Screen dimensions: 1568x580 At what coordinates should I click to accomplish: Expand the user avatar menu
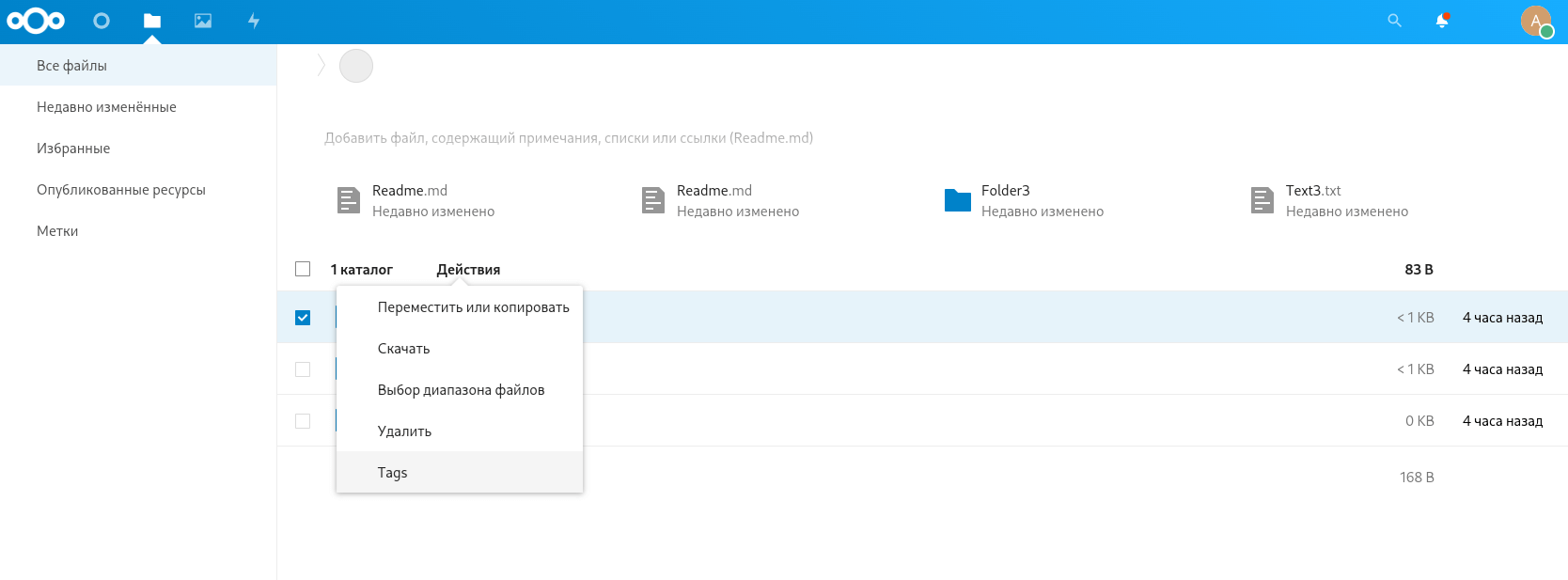tap(1536, 21)
